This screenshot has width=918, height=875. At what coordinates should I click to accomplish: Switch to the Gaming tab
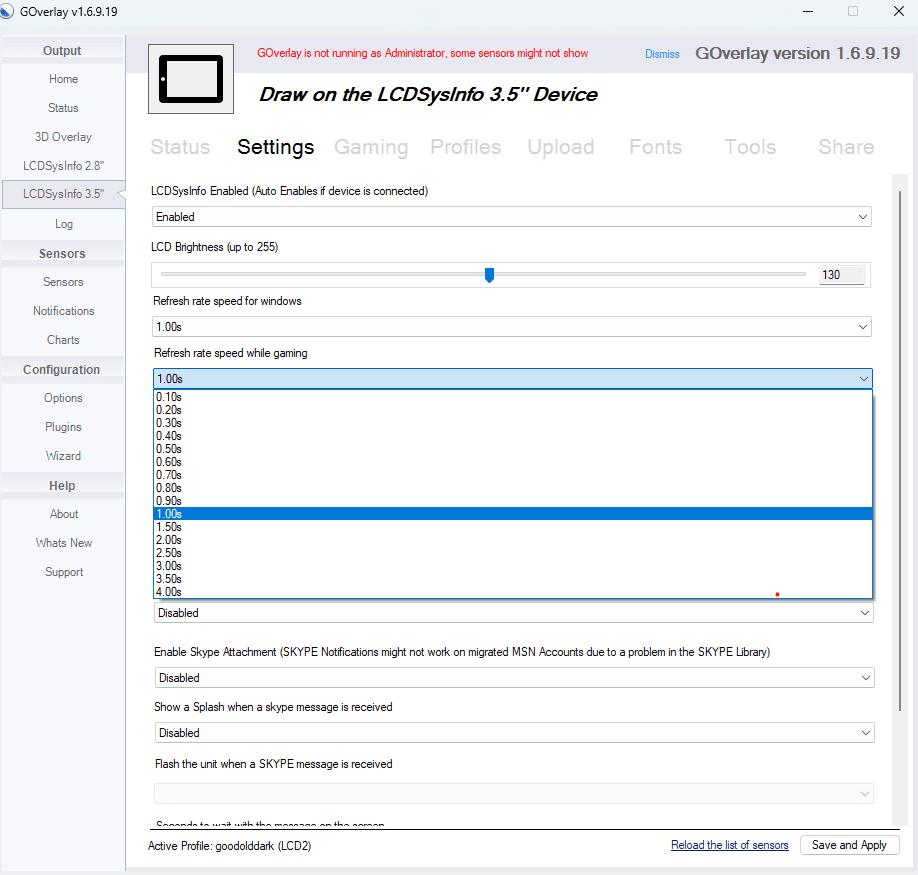pyautogui.click(x=371, y=147)
